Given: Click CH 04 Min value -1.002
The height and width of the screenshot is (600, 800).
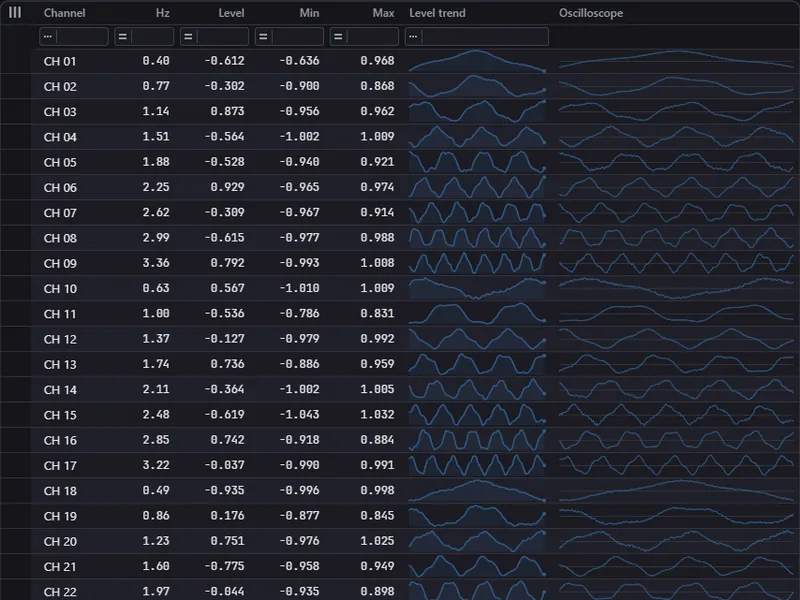Looking at the screenshot, I should (x=299, y=137).
